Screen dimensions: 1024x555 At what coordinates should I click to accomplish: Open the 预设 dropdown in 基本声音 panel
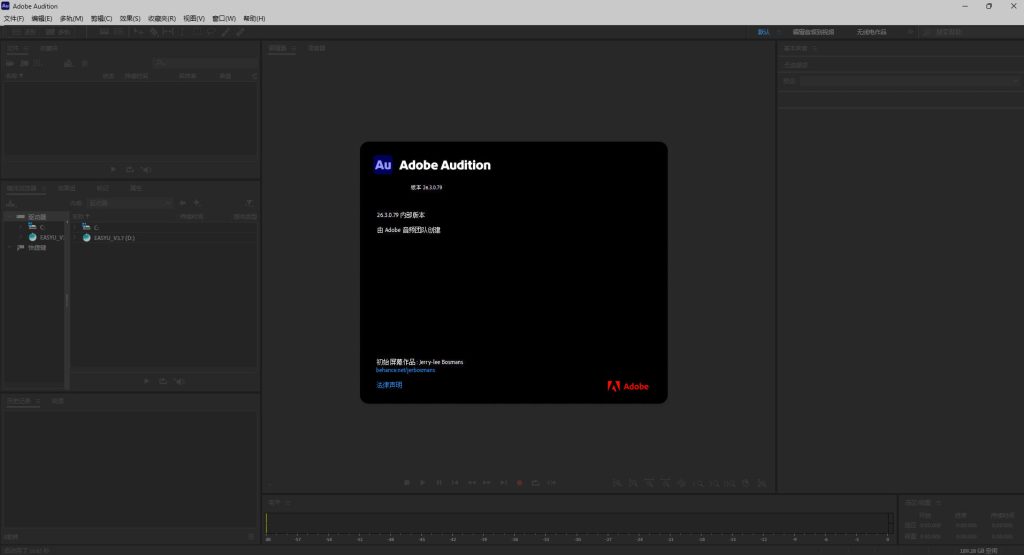tap(909, 81)
